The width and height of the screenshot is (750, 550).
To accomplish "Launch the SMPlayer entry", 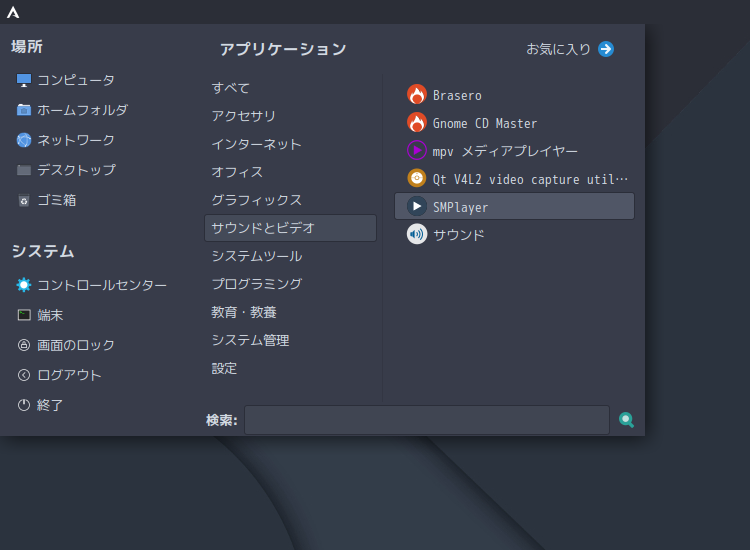I will 514,206.
